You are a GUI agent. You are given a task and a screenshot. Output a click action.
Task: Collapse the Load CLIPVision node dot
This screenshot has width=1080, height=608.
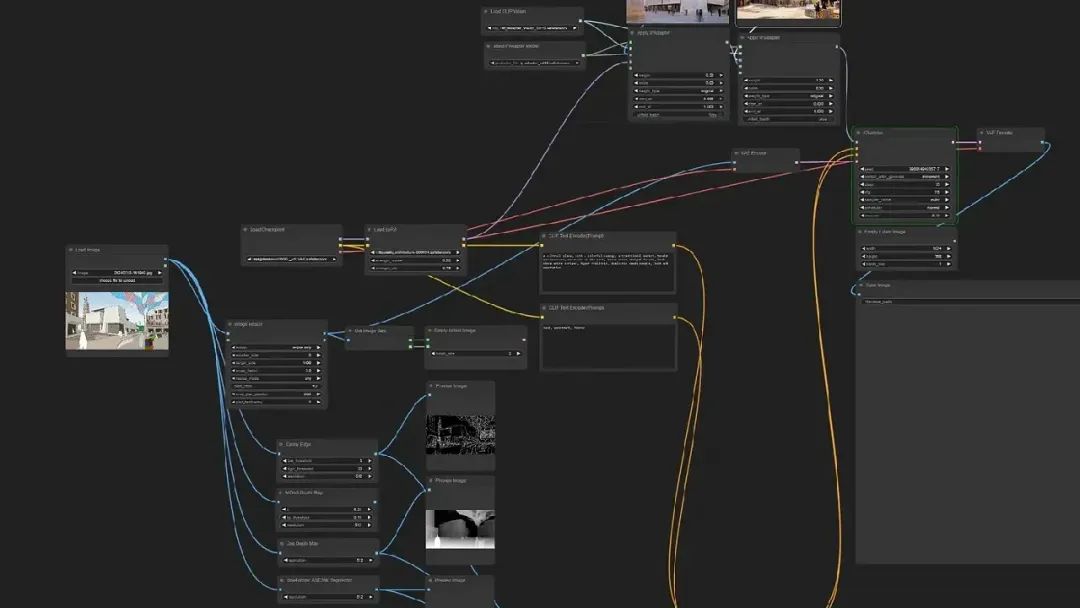(x=486, y=12)
